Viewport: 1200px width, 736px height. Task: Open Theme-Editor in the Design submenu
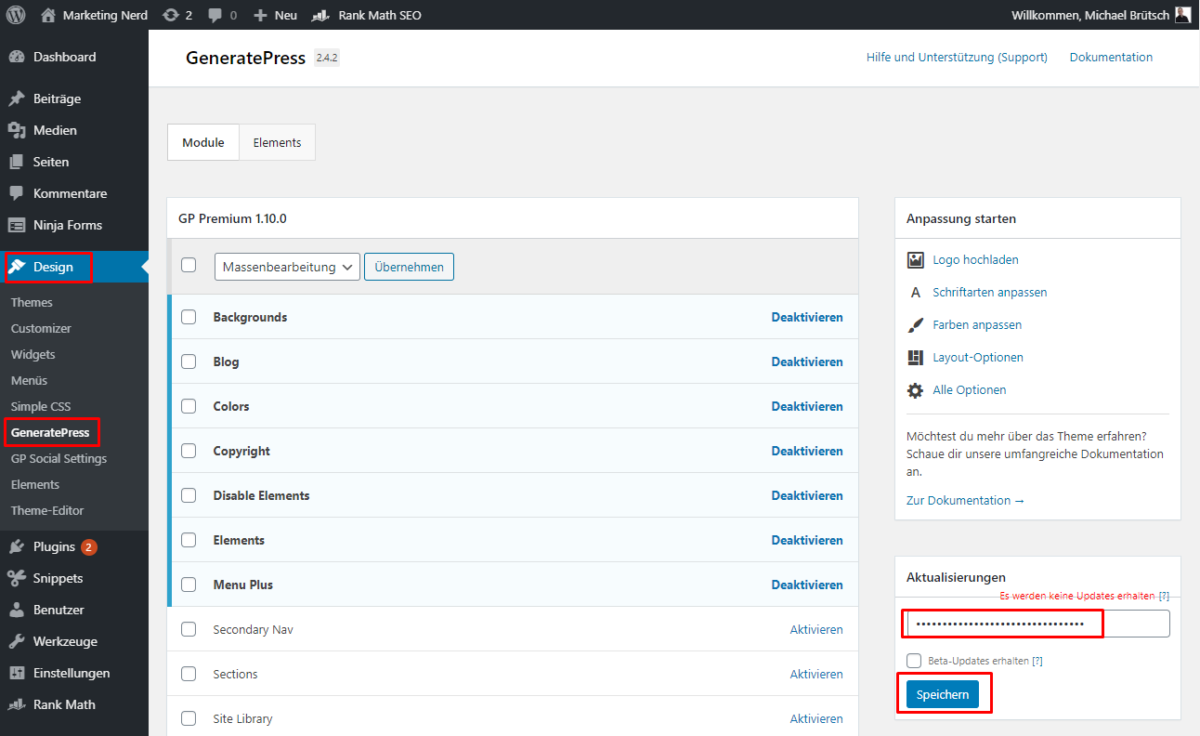coord(48,510)
